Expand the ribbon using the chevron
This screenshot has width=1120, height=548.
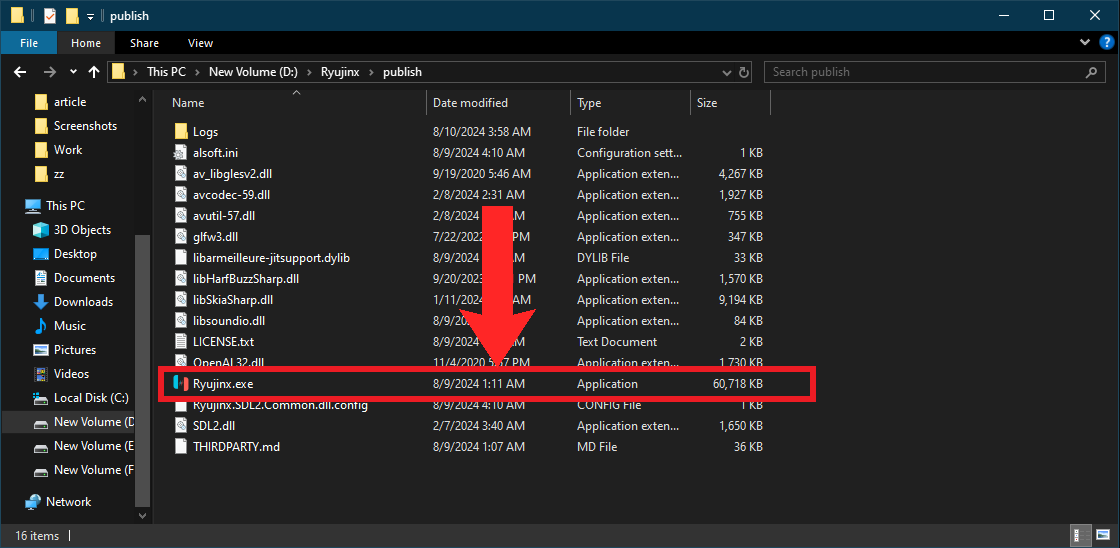coord(1086,43)
